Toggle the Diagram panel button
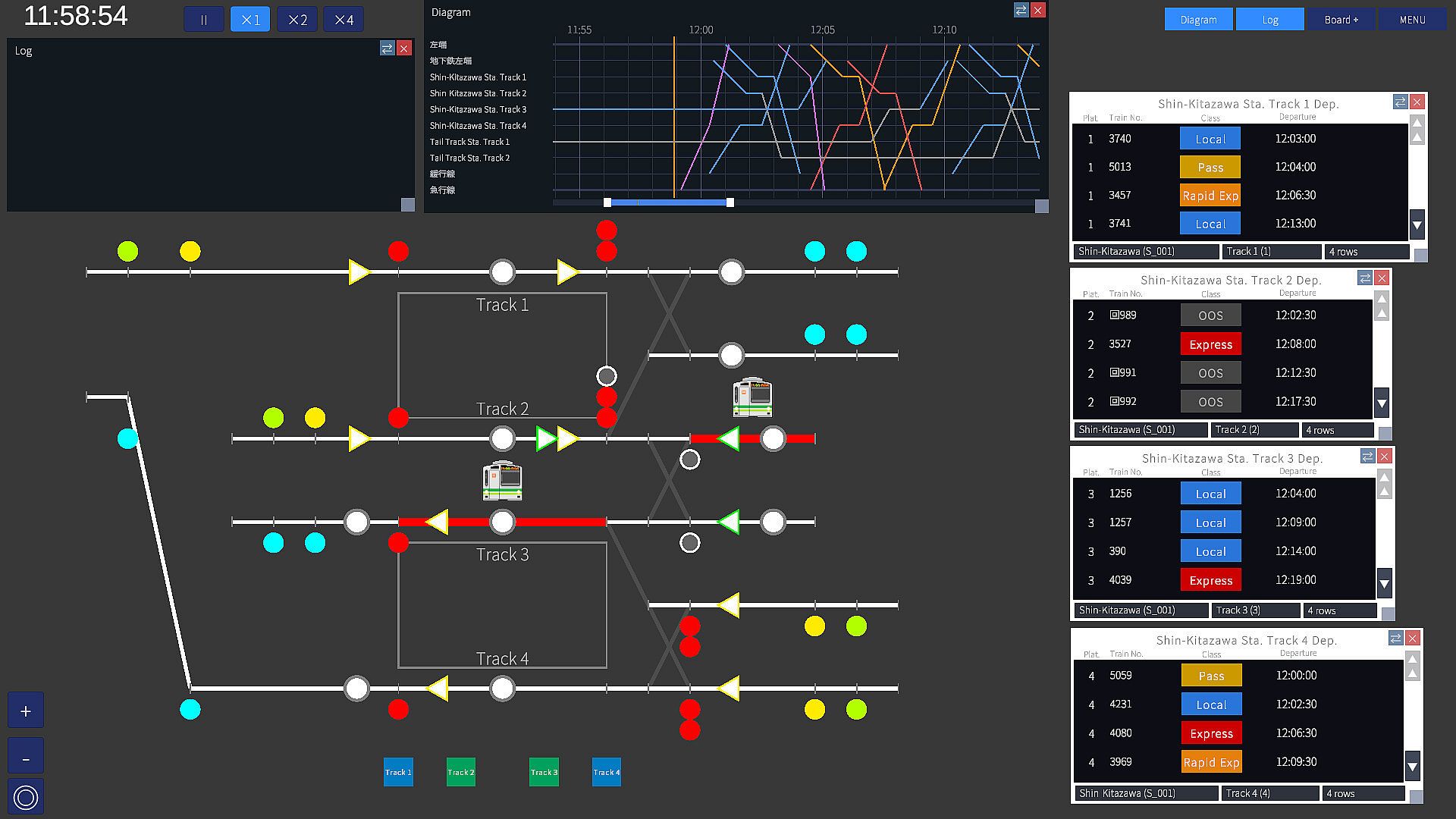1456x819 pixels. coord(1198,20)
